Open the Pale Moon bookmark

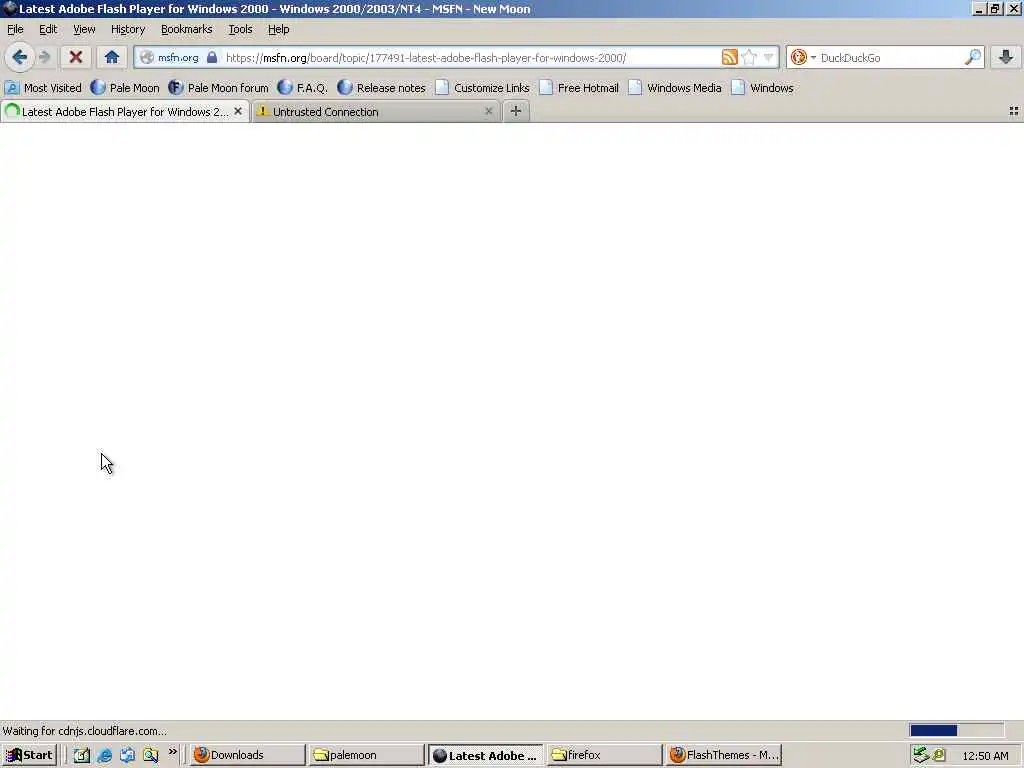click(x=125, y=88)
